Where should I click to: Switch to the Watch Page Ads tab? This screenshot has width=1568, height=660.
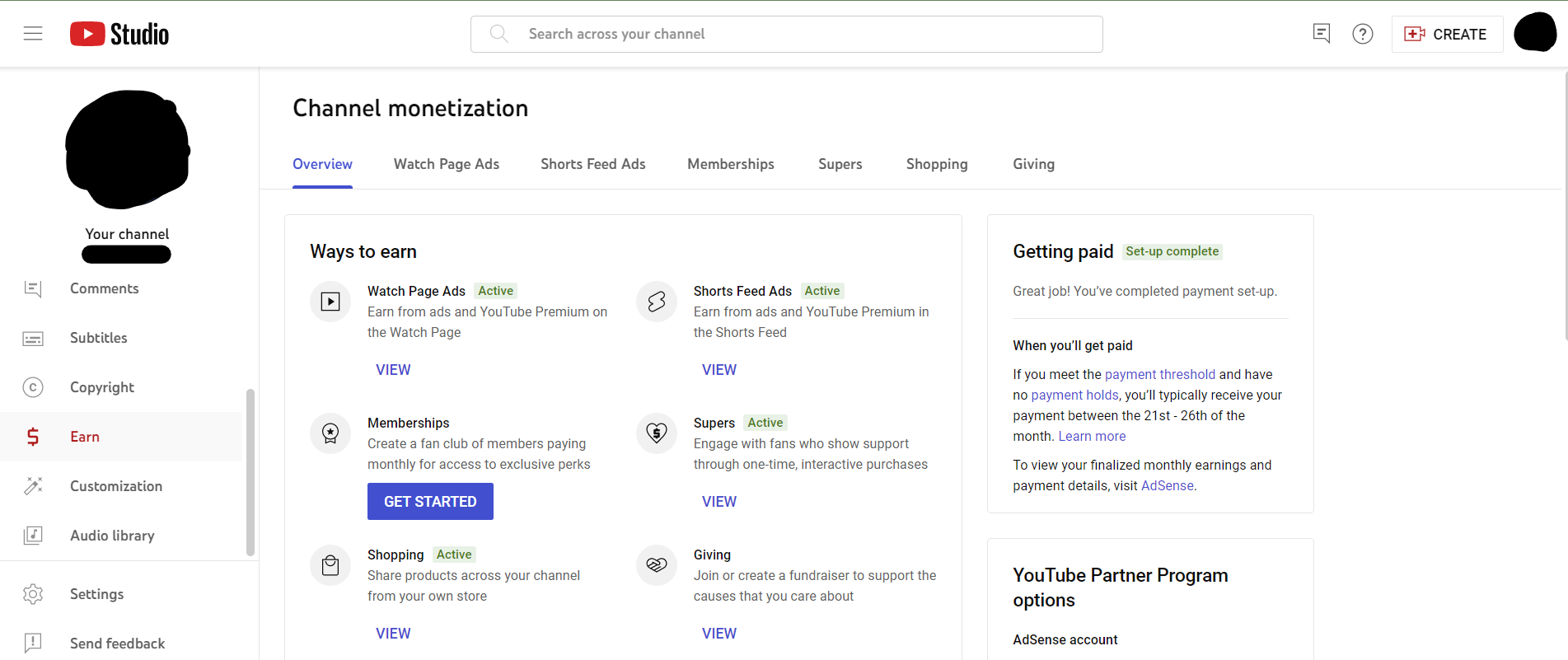point(447,164)
